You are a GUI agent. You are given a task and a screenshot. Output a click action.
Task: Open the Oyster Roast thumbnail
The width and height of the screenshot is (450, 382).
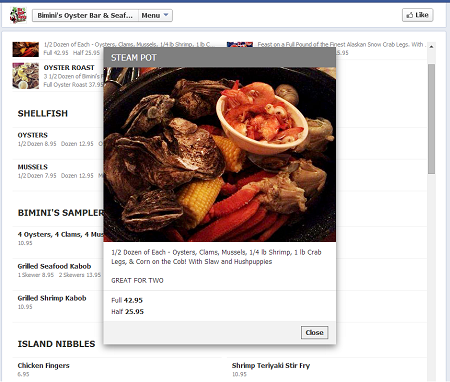26,76
